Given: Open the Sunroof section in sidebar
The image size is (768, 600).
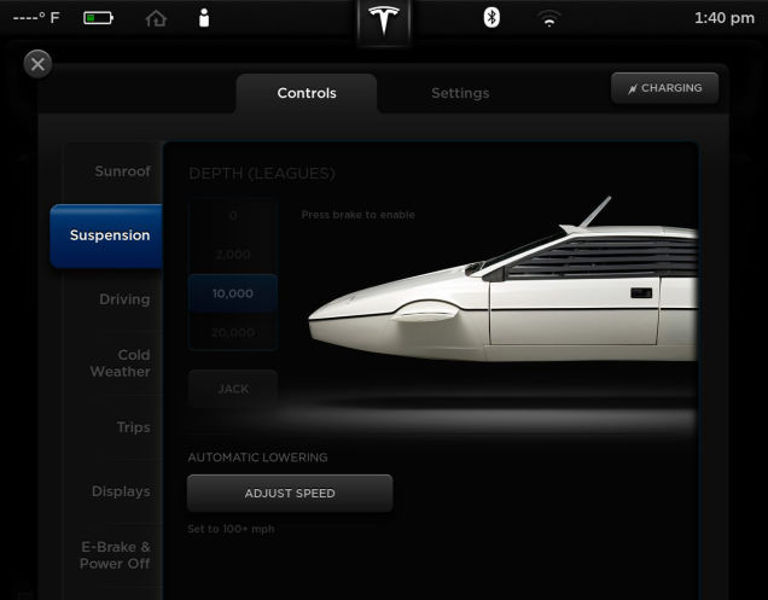Looking at the screenshot, I should pos(122,171).
